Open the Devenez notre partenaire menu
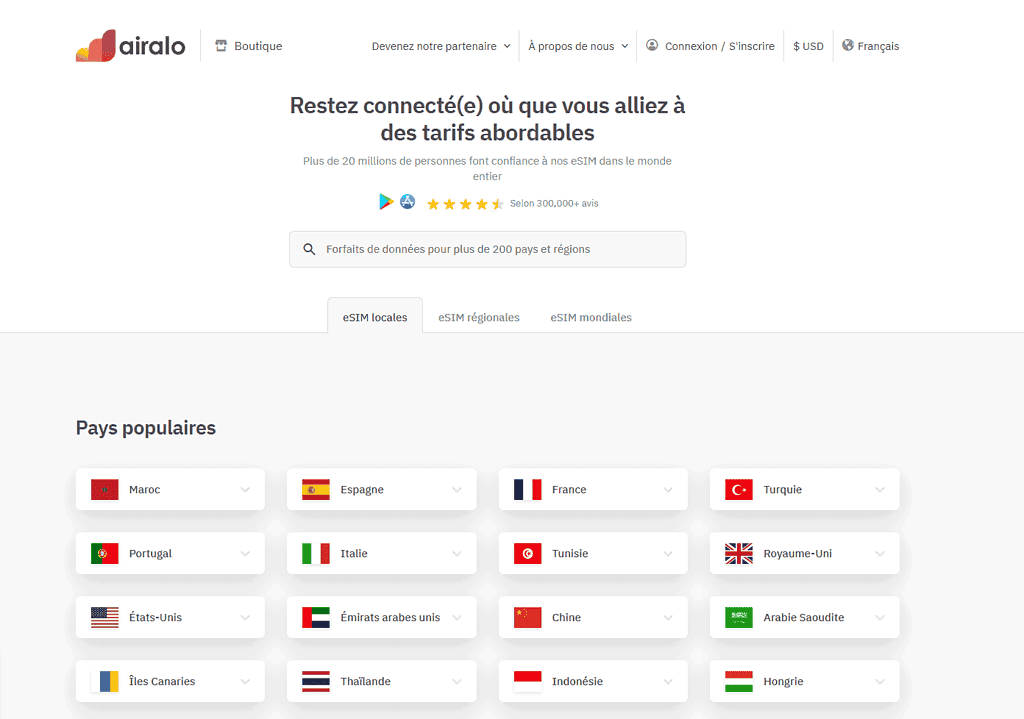1024x719 pixels. [x=441, y=46]
